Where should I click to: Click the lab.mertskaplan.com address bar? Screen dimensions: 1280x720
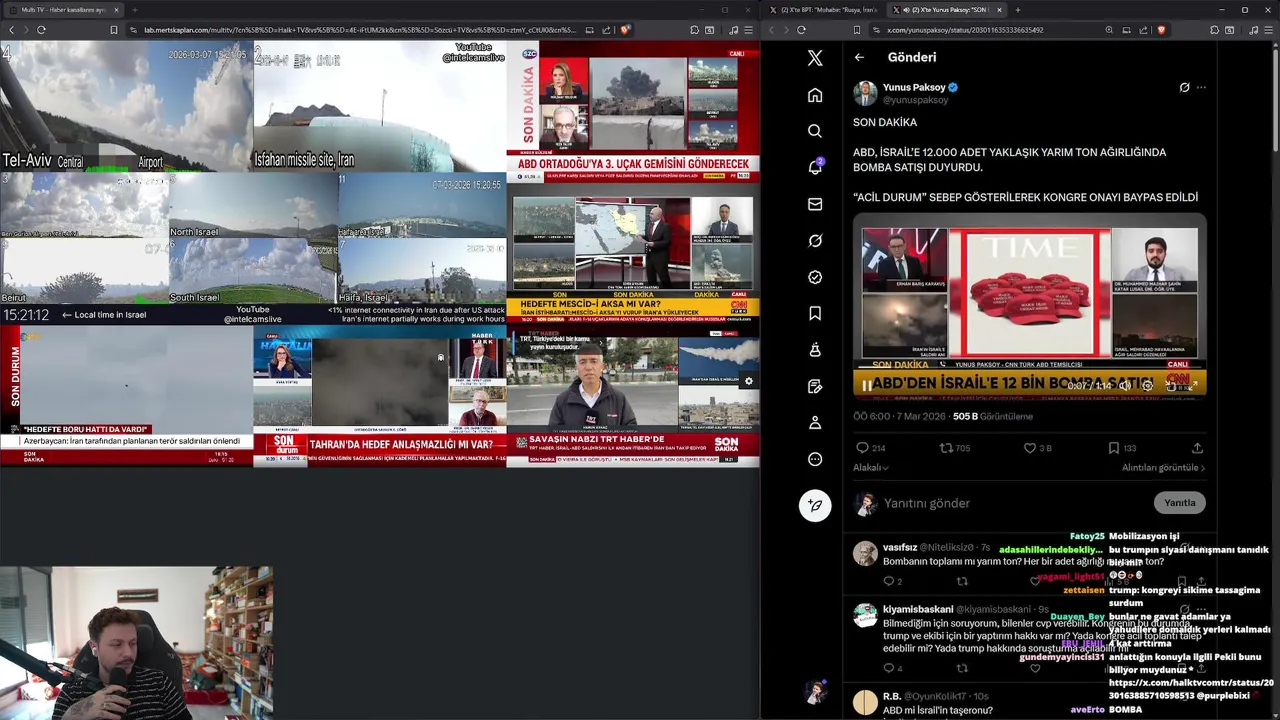click(x=360, y=30)
